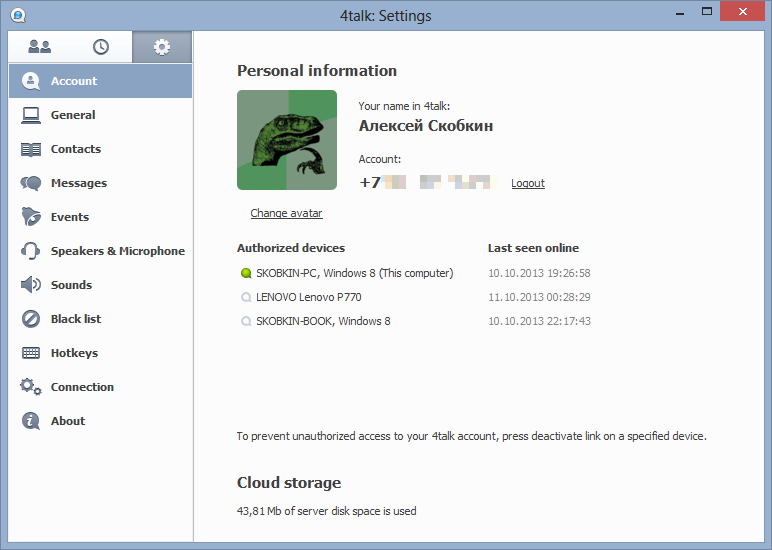Select the SKOBKIN-BOOK device entry

(323, 321)
